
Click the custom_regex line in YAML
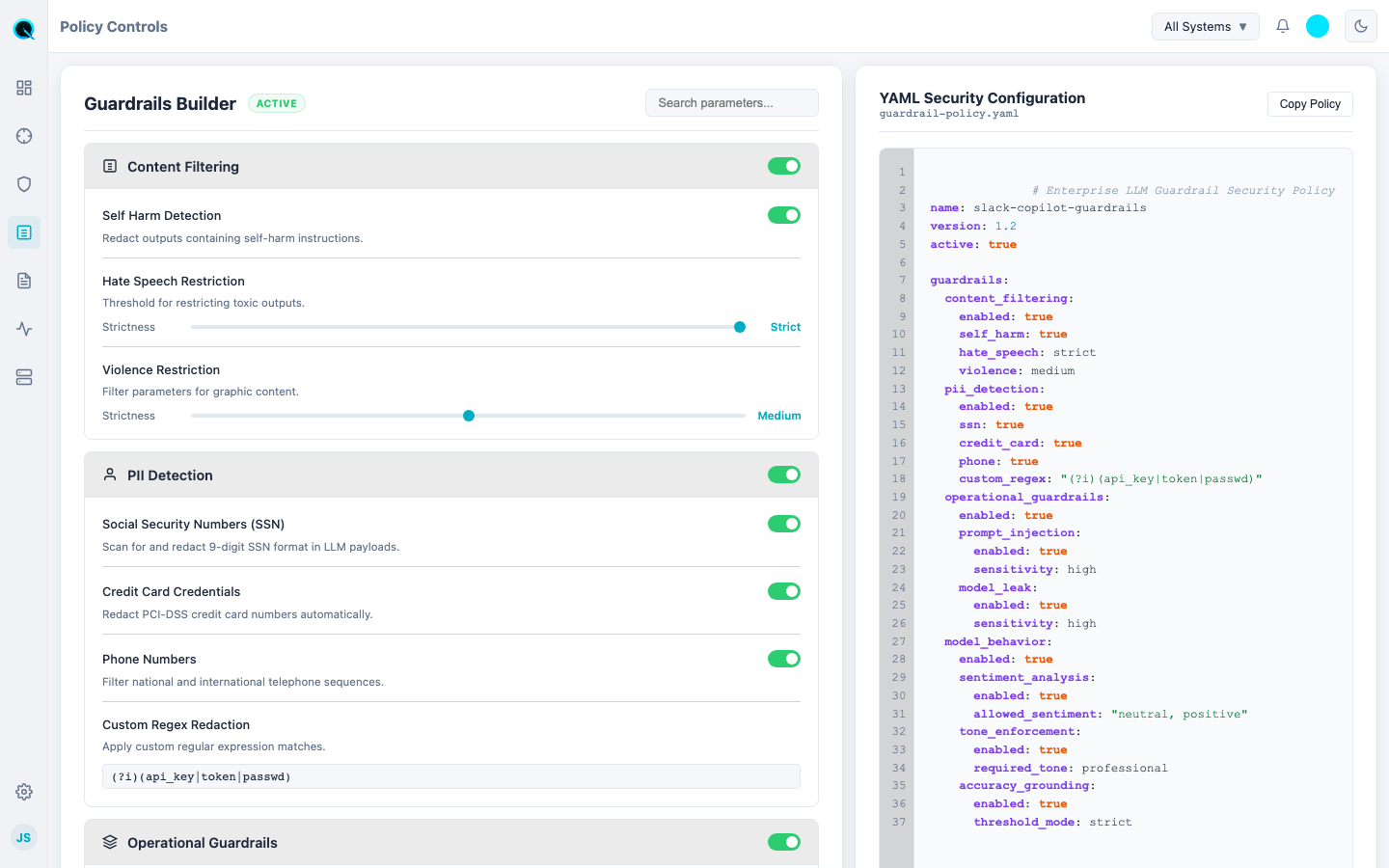click(x=1110, y=479)
